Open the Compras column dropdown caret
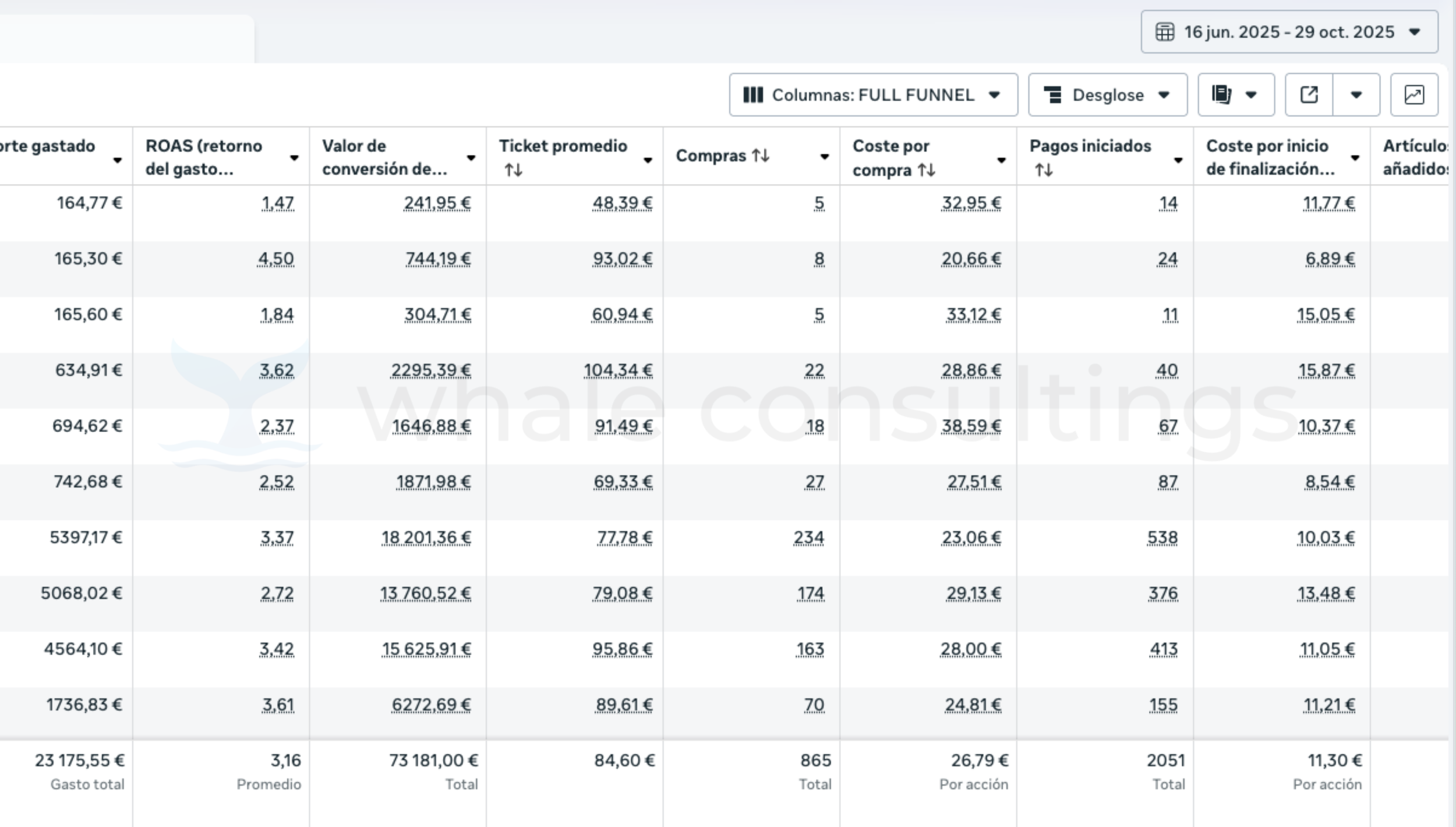Image resolution: width=1456 pixels, height=827 pixels. (824, 156)
